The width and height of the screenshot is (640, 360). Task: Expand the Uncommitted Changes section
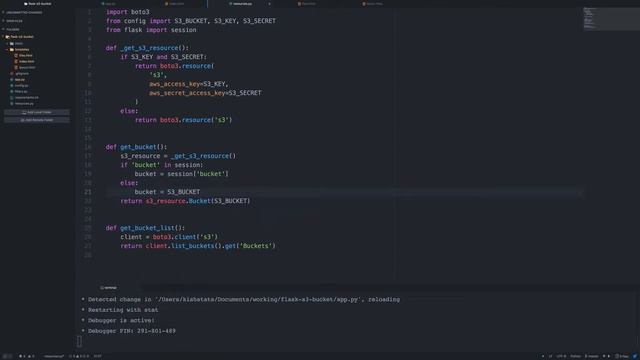tap(3, 12)
